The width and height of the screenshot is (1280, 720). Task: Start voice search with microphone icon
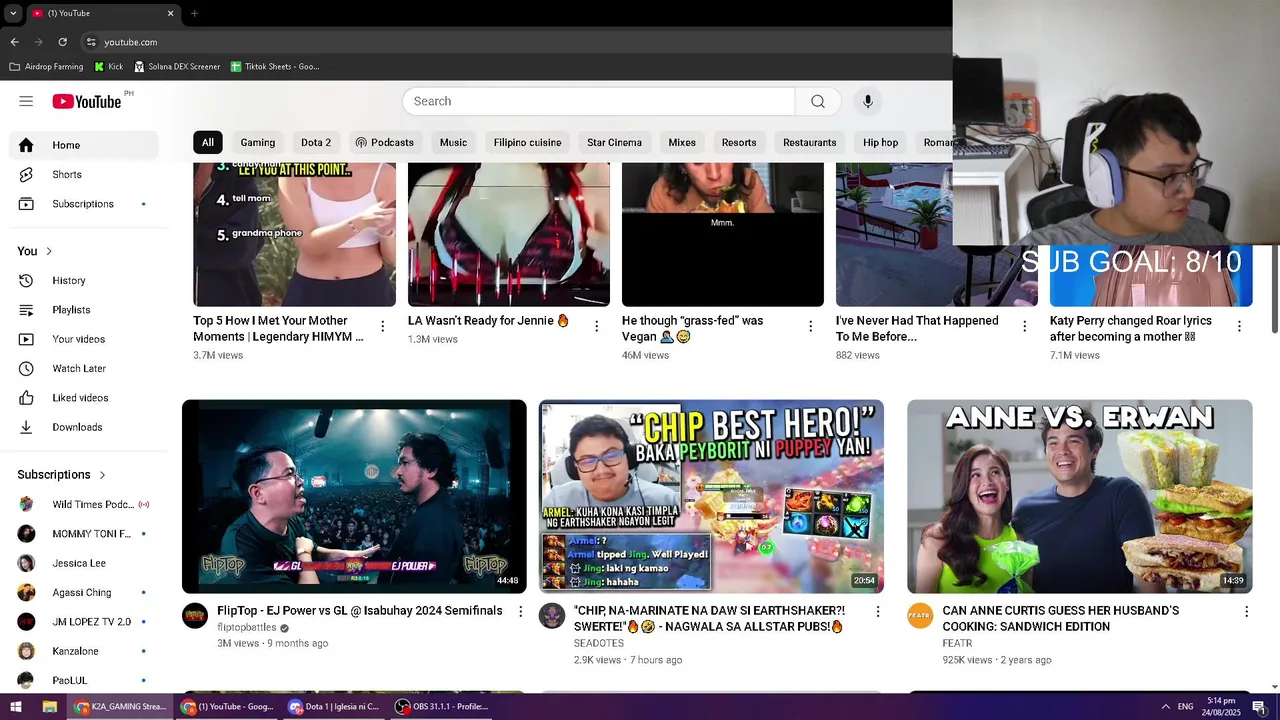[868, 101]
